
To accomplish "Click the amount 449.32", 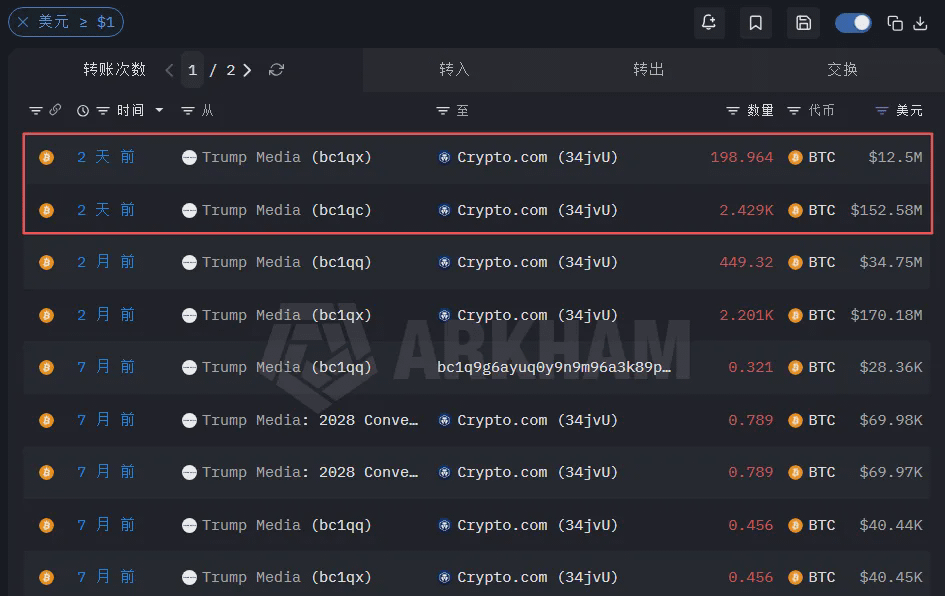I will click(x=746, y=263).
